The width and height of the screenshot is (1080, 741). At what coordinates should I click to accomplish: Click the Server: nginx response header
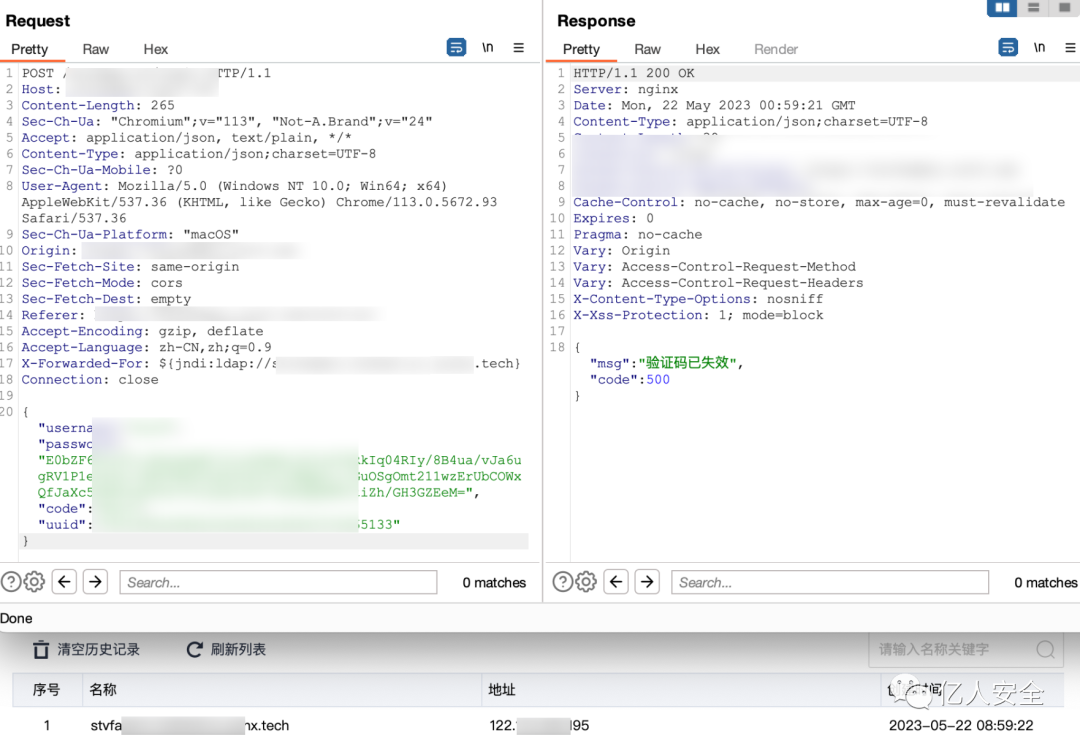(x=625, y=89)
